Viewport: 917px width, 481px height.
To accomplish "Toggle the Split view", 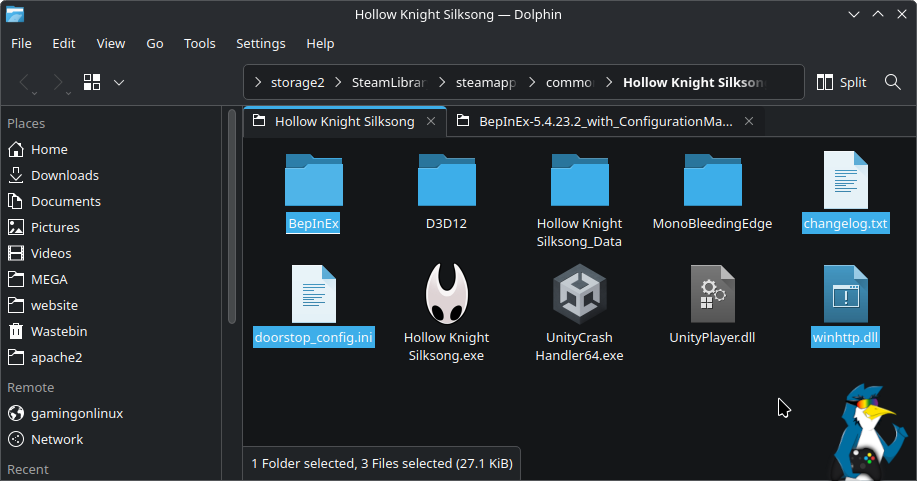I will click(x=841, y=82).
